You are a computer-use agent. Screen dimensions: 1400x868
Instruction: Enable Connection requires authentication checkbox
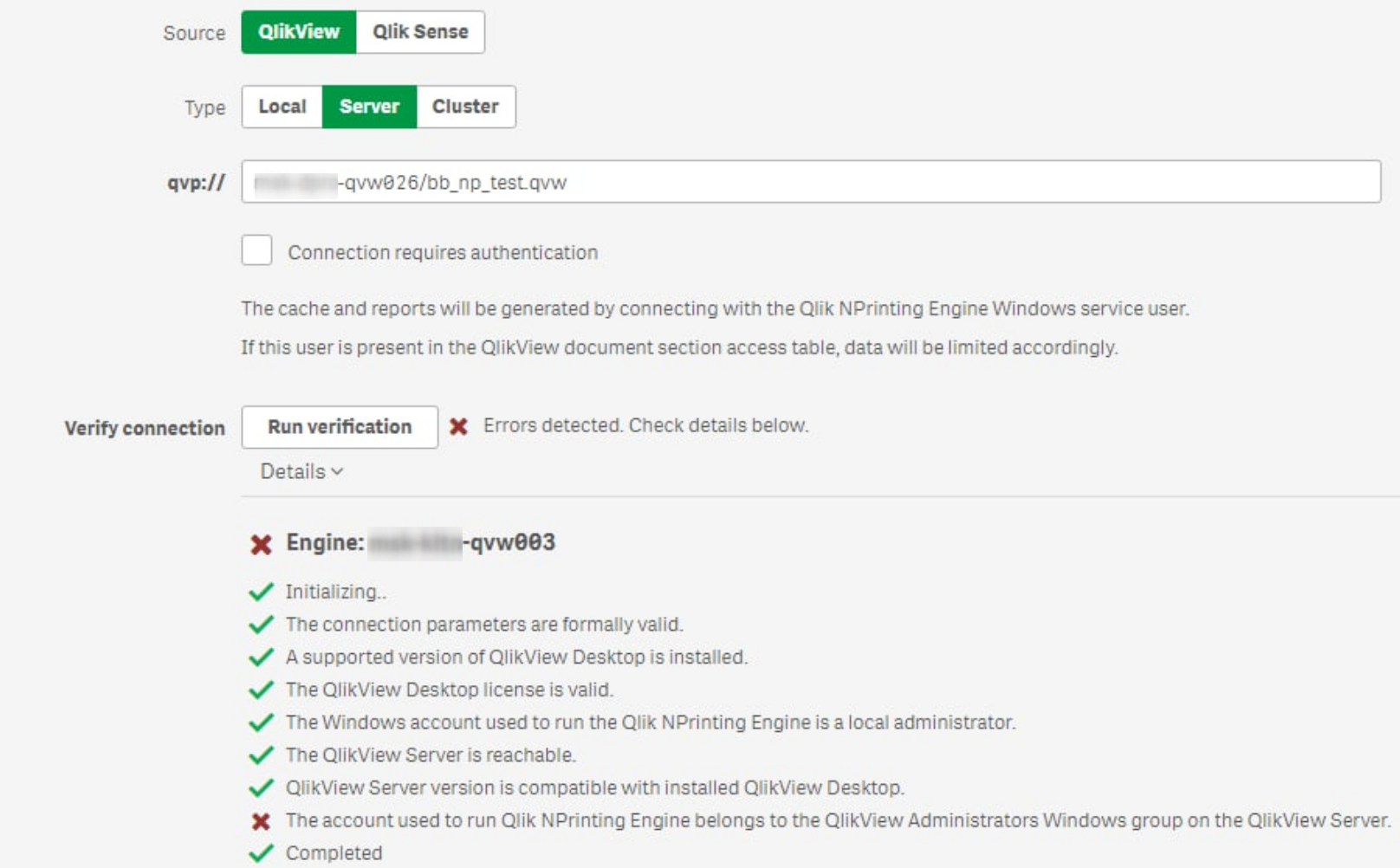coord(256,250)
